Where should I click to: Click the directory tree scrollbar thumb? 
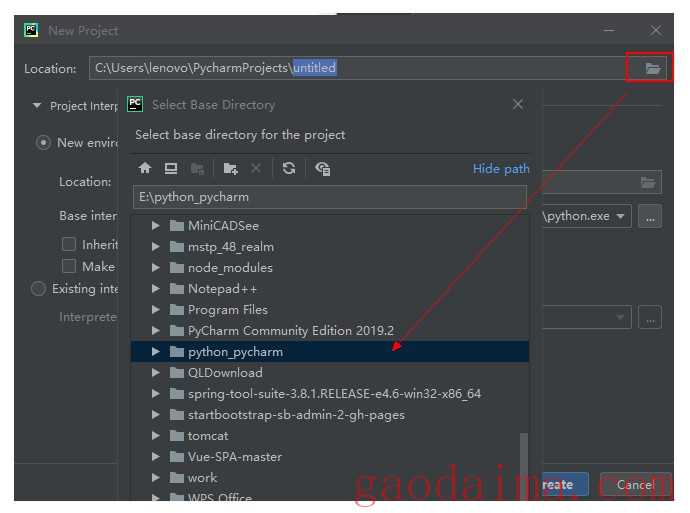click(x=524, y=466)
